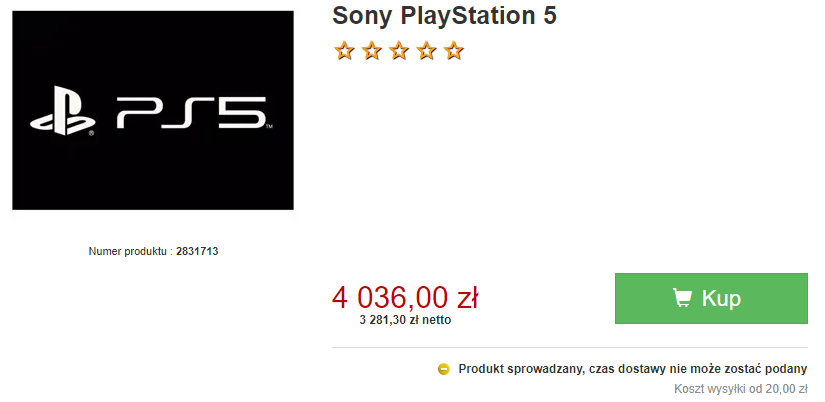Screen dimensions: 825x402
Task: Click the green Kup button label
Action: (x=721, y=298)
